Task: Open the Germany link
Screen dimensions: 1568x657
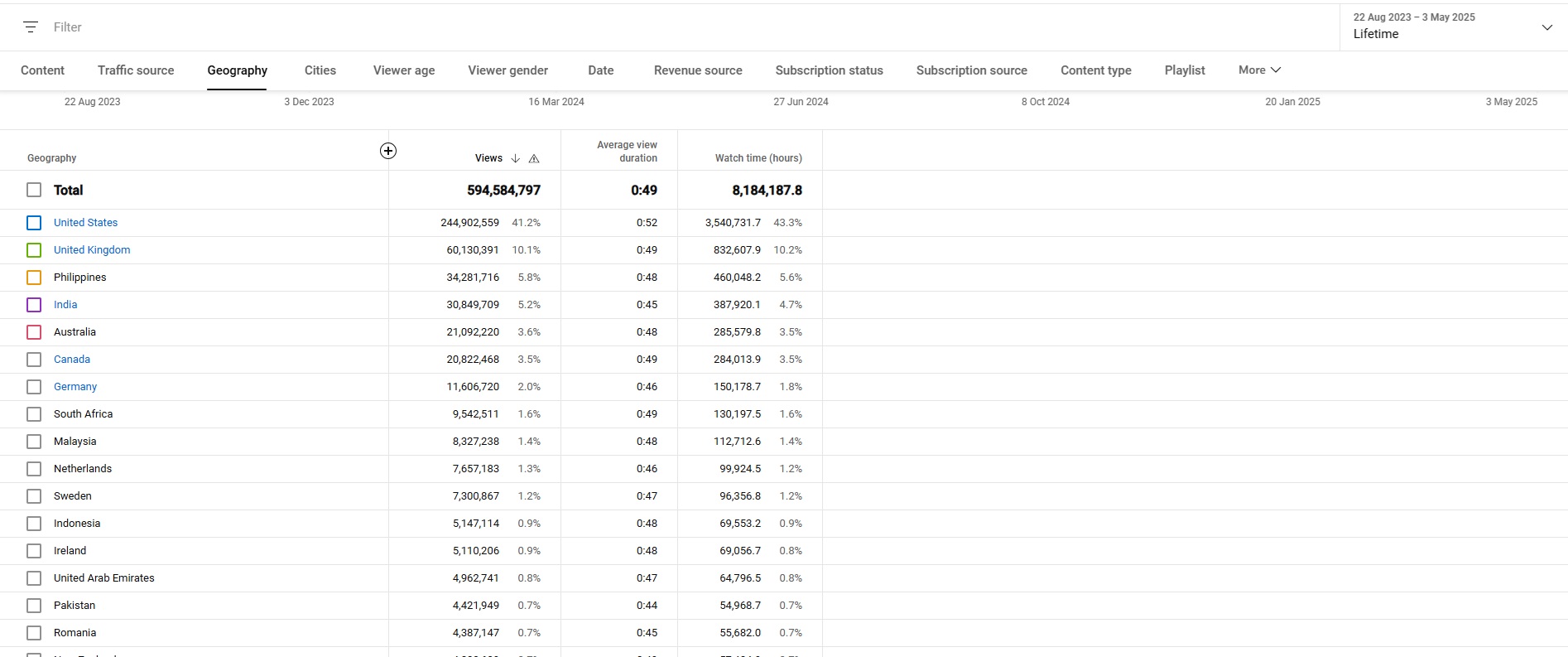Action: click(75, 387)
